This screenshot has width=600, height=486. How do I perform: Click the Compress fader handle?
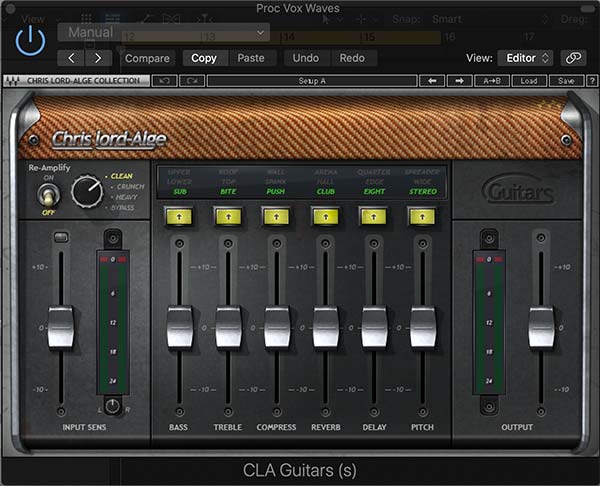277,328
